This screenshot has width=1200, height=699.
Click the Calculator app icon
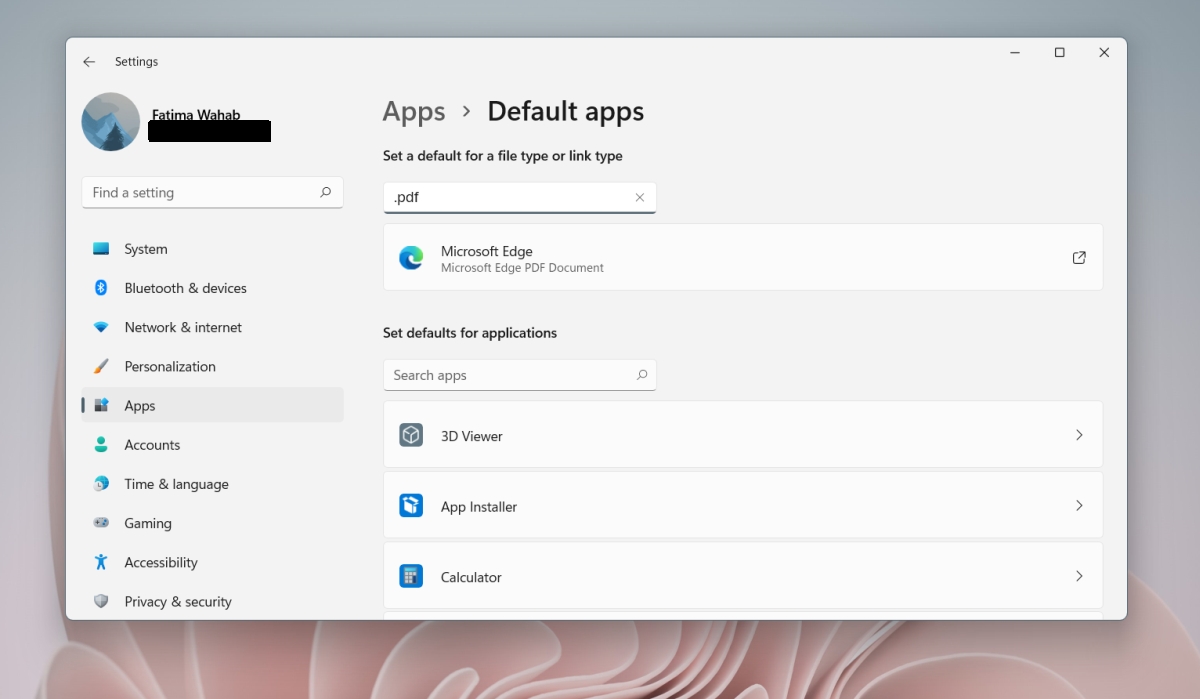[411, 576]
